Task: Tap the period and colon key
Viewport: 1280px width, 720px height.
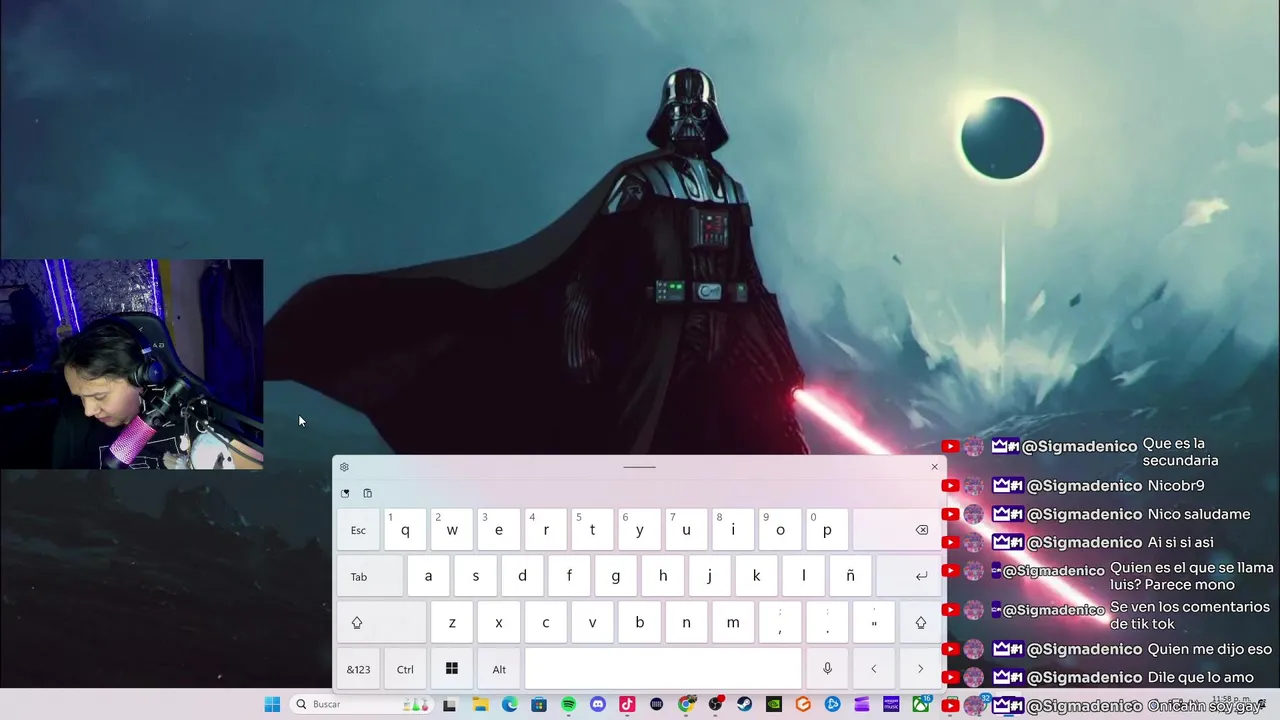Action: coord(827,623)
